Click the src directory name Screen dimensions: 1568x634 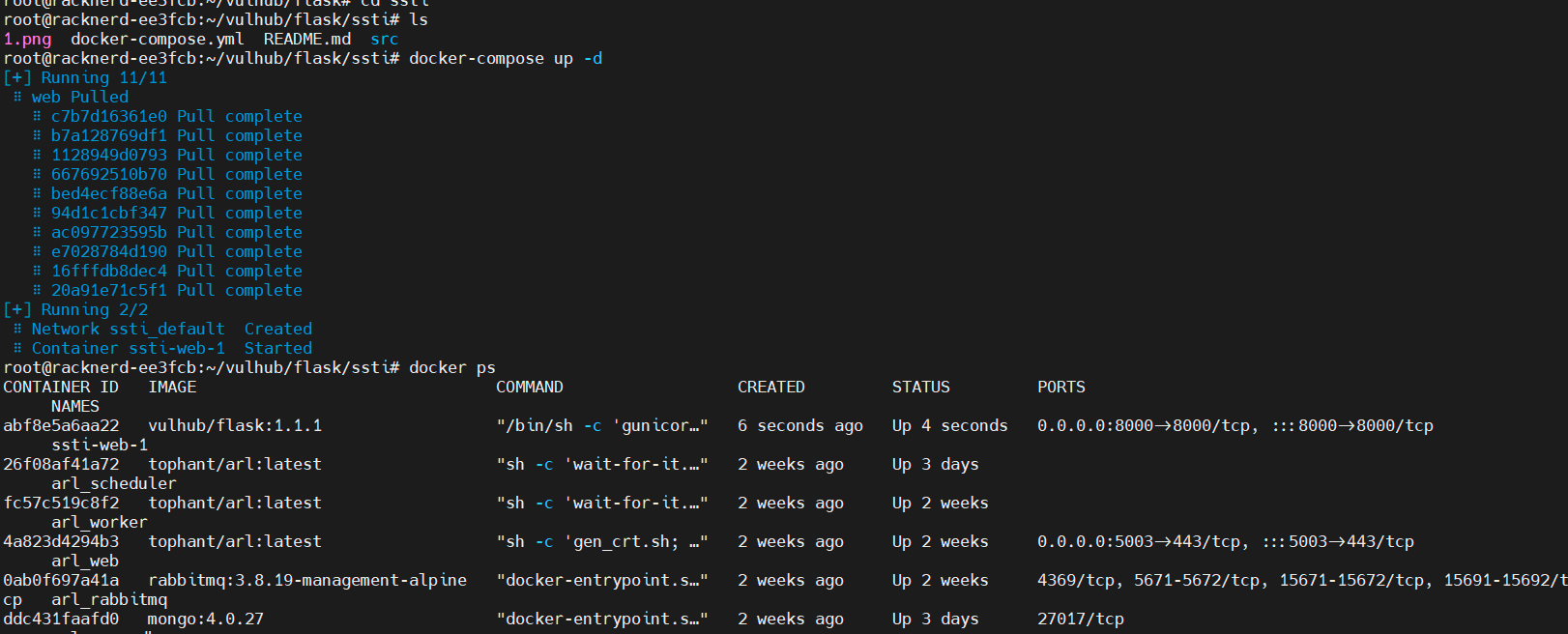click(x=384, y=39)
